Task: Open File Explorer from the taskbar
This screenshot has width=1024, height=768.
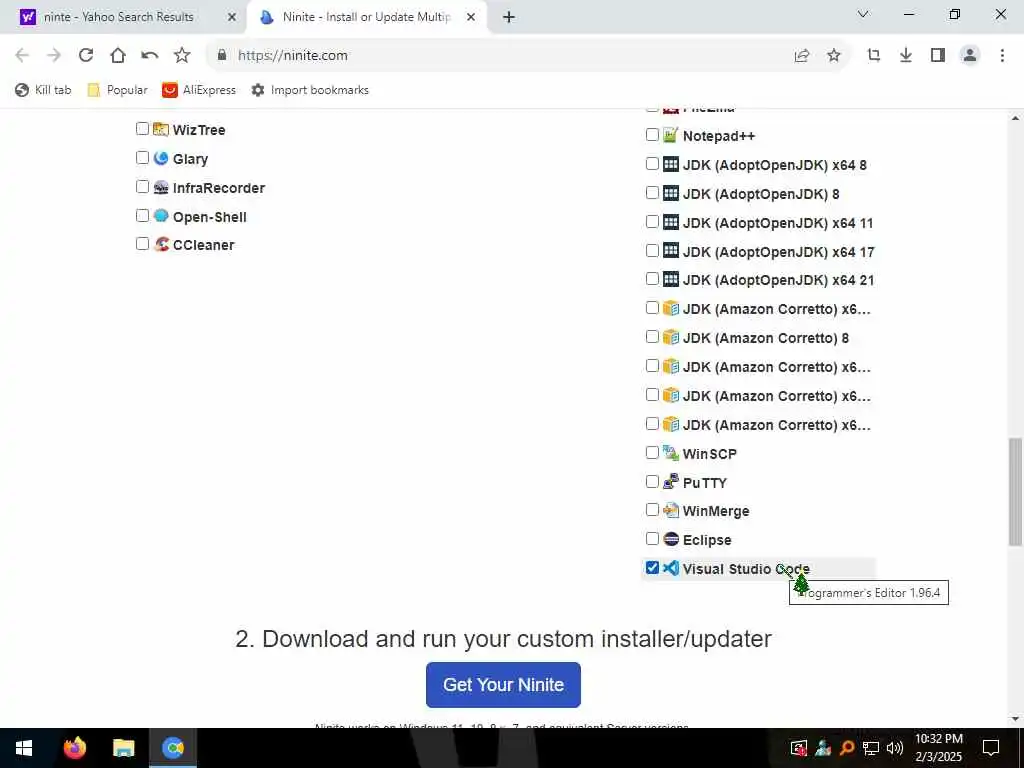Action: coord(123,748)
